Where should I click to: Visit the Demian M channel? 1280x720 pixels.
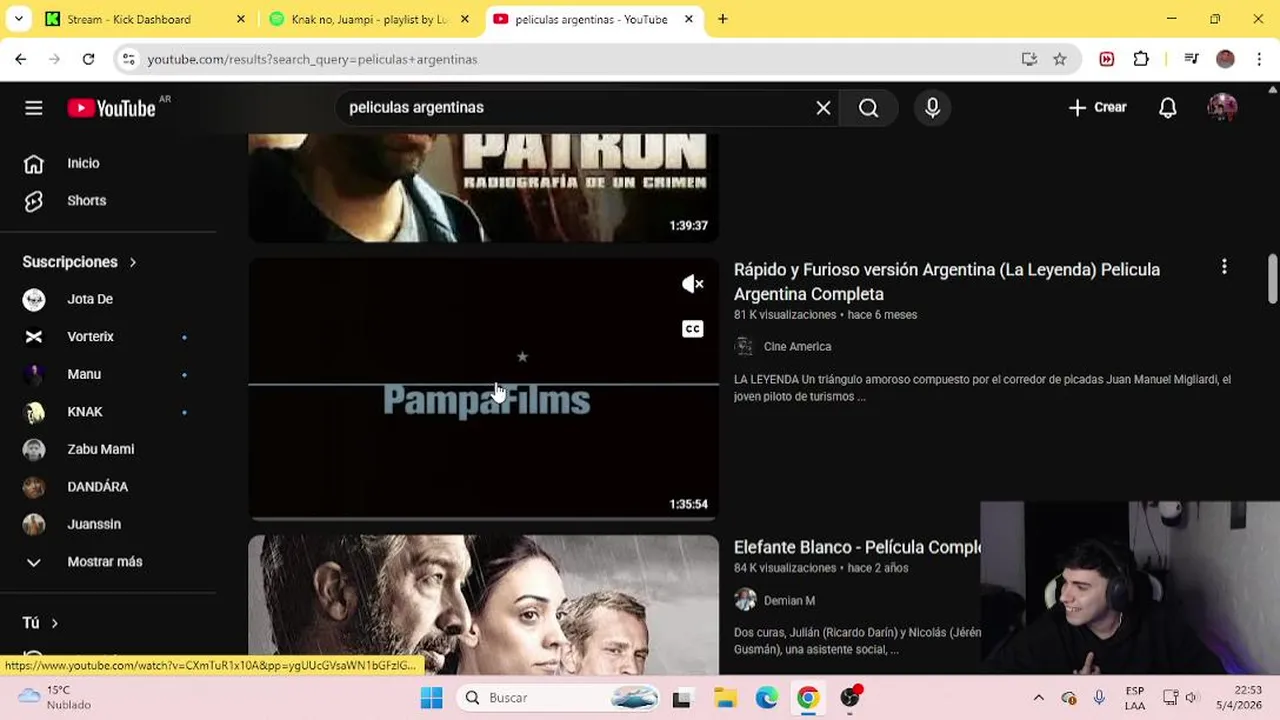789,601
